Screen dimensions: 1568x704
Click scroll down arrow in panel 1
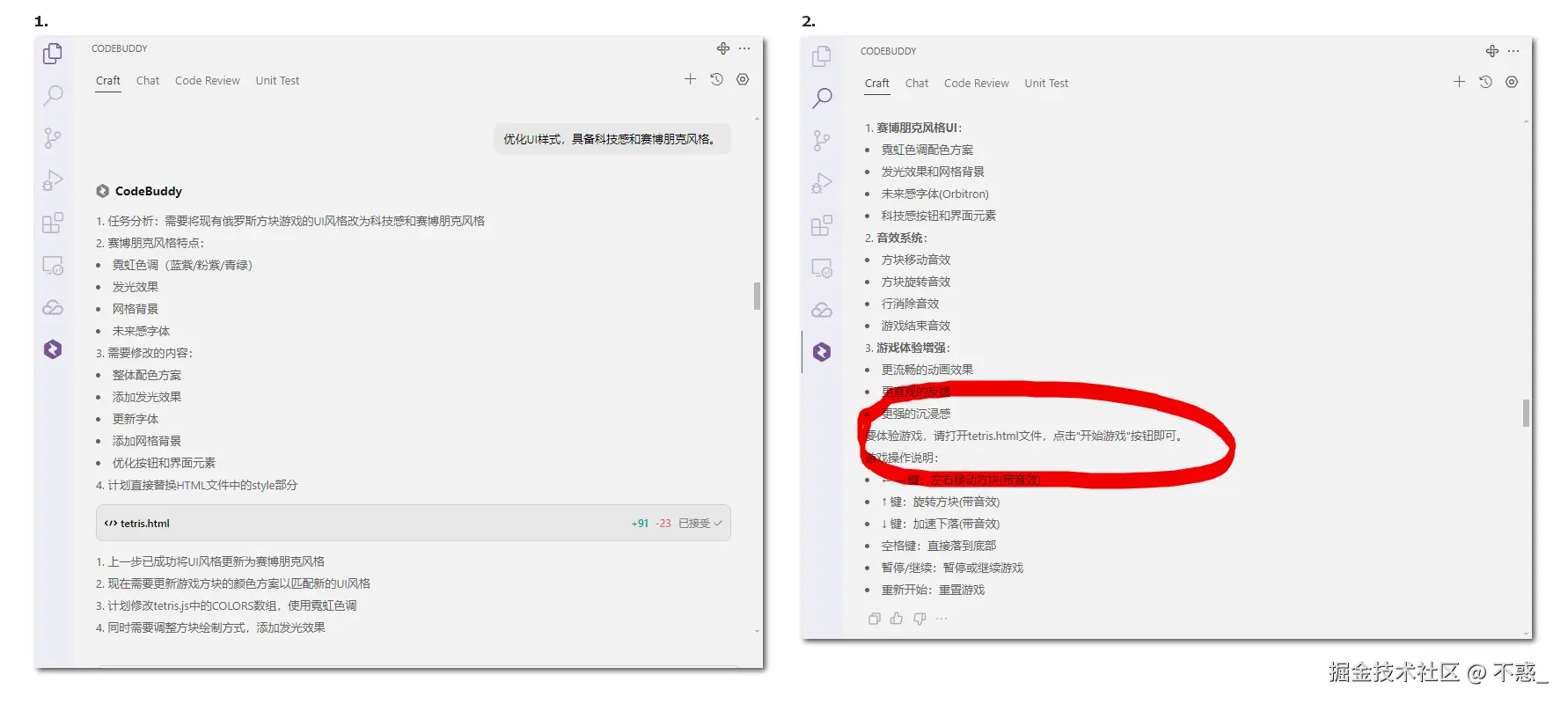click(757, 631)
